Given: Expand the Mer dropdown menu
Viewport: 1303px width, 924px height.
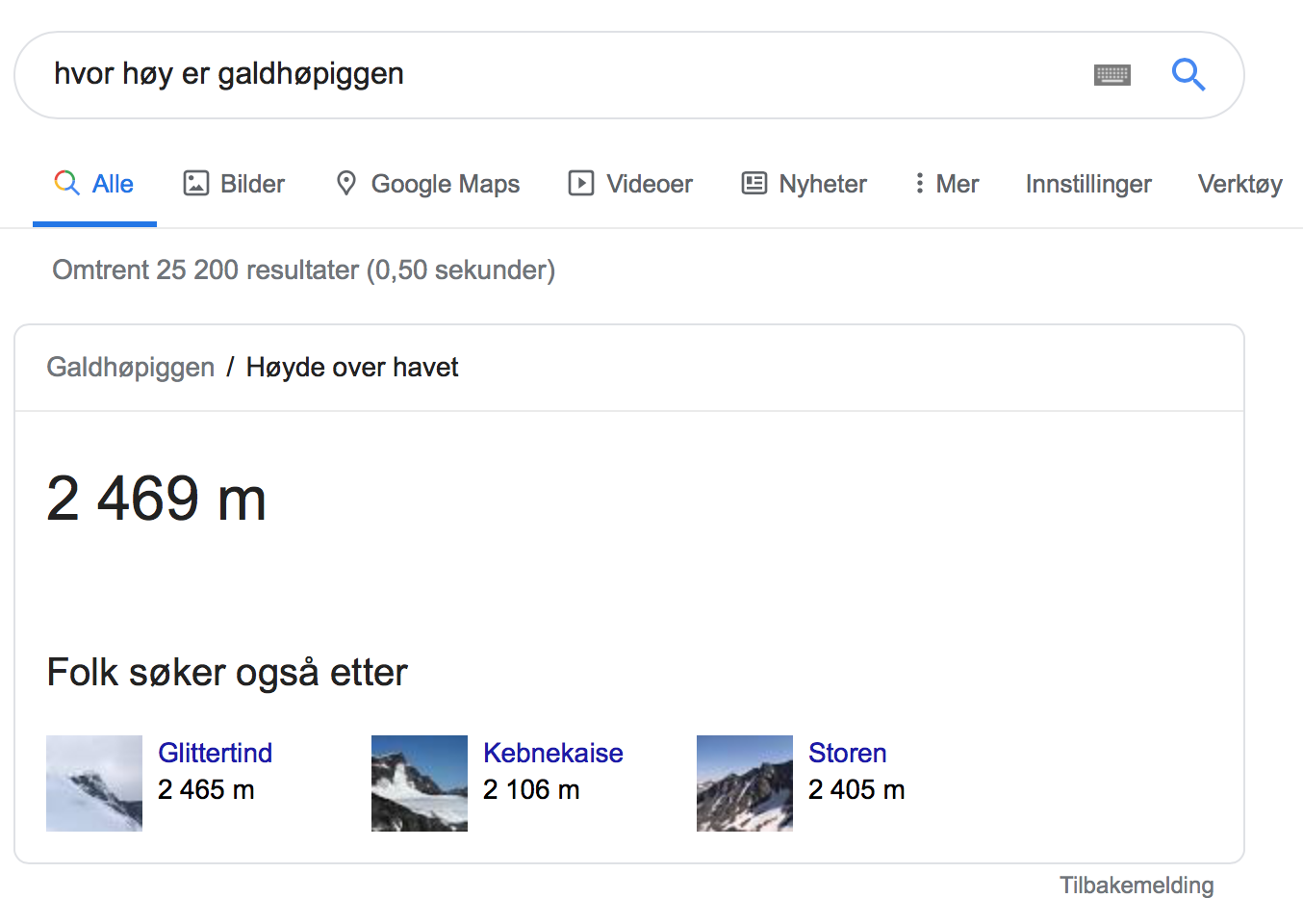Looking at the screenshot, I should pos(957,184).
